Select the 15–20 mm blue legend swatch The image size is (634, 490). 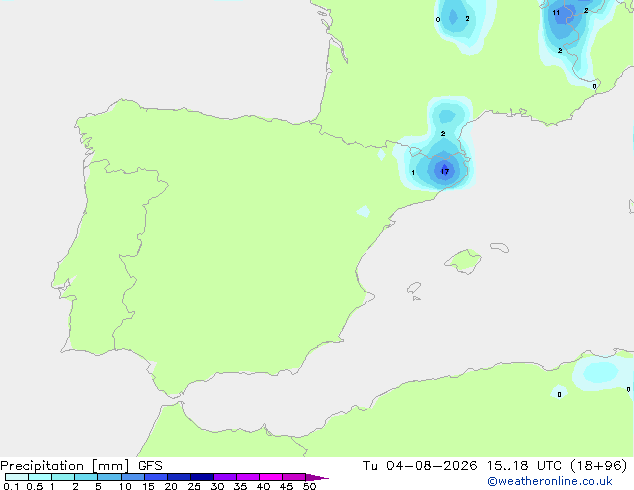(x=156, y=477)
